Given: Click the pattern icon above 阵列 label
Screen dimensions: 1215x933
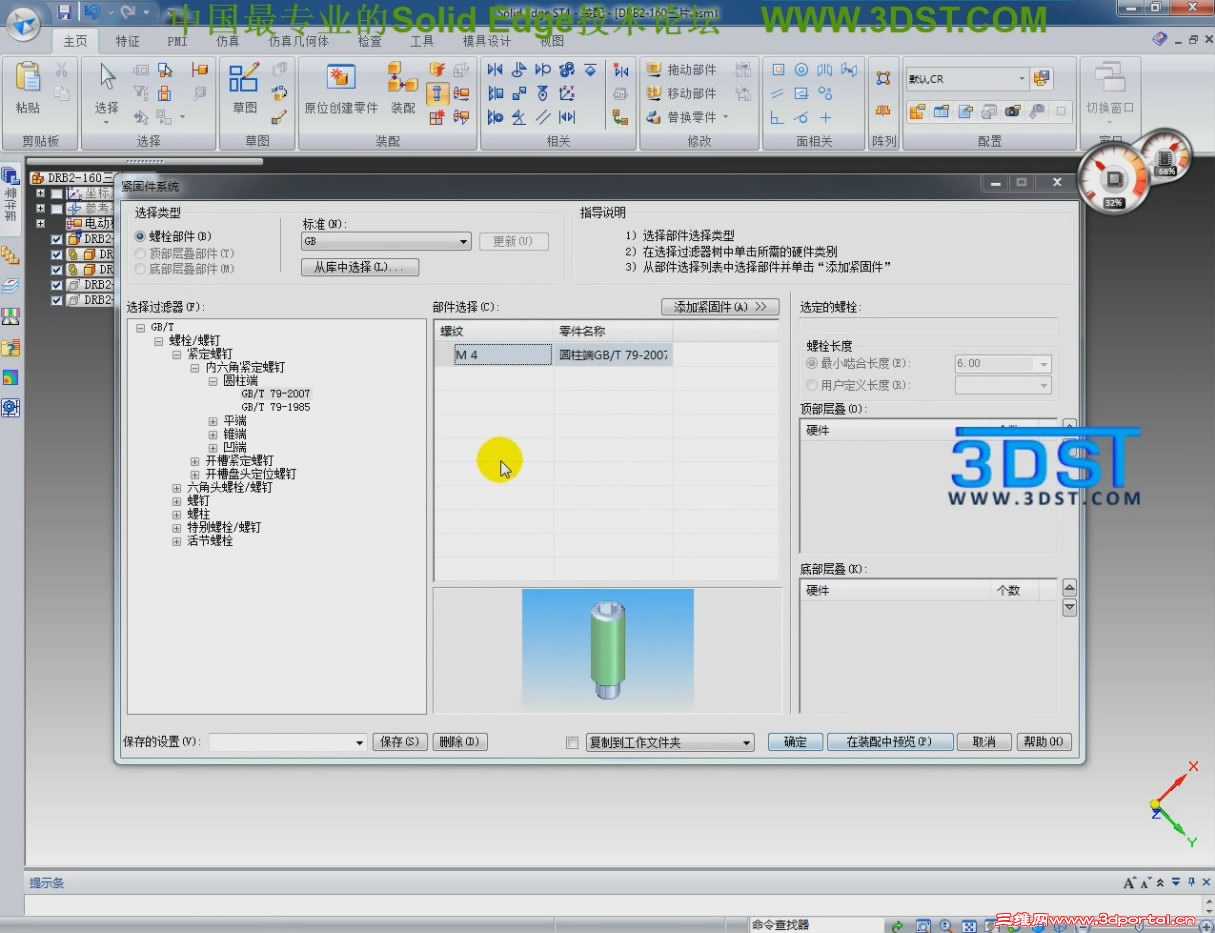Looking at the screenshot, I should 883,77.
